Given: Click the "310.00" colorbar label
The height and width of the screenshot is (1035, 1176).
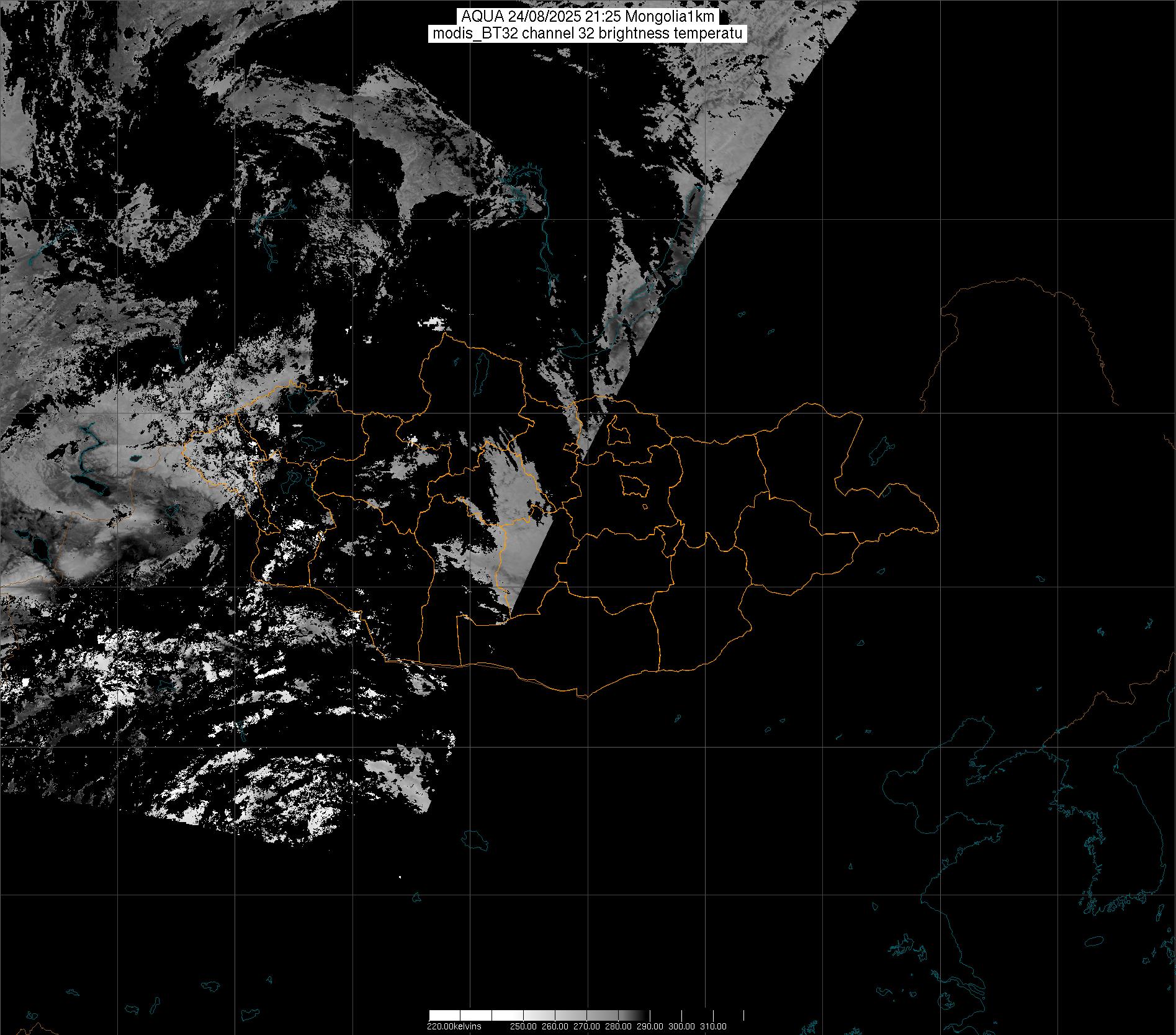Looking at the screenshot, I should coord(713,1026).
